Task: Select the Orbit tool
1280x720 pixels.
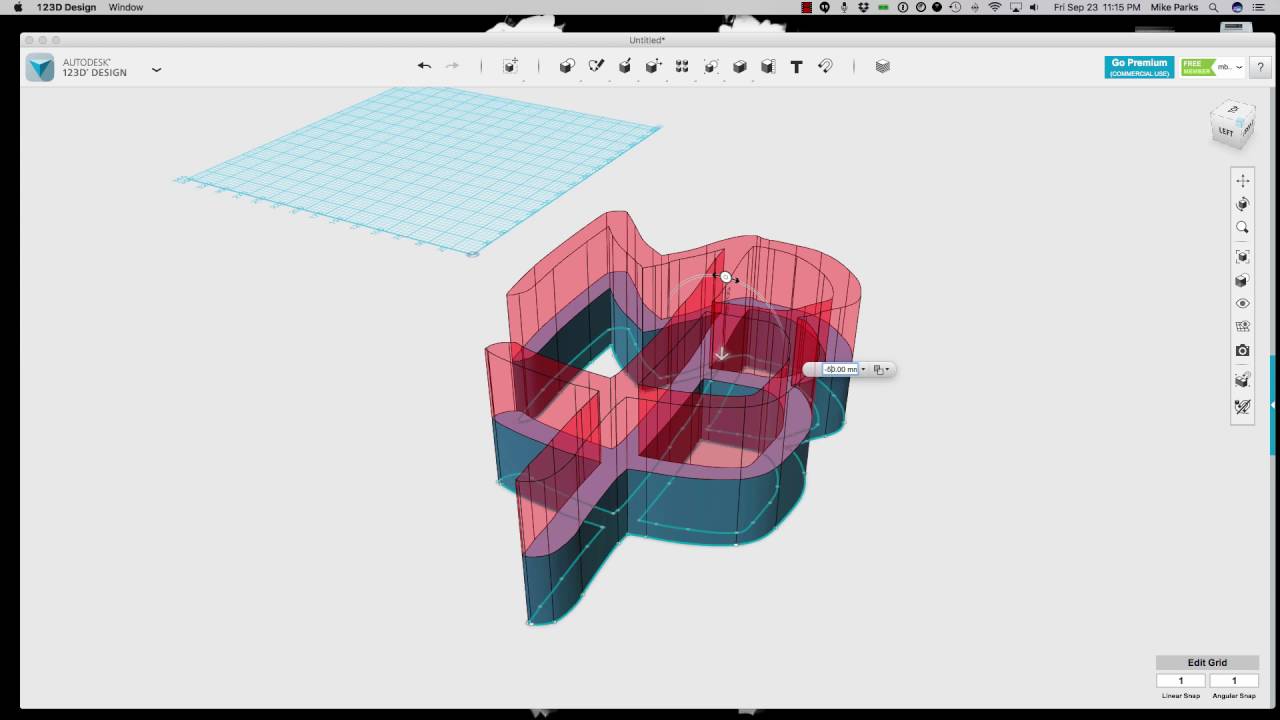Action: tap(1243, 203)
